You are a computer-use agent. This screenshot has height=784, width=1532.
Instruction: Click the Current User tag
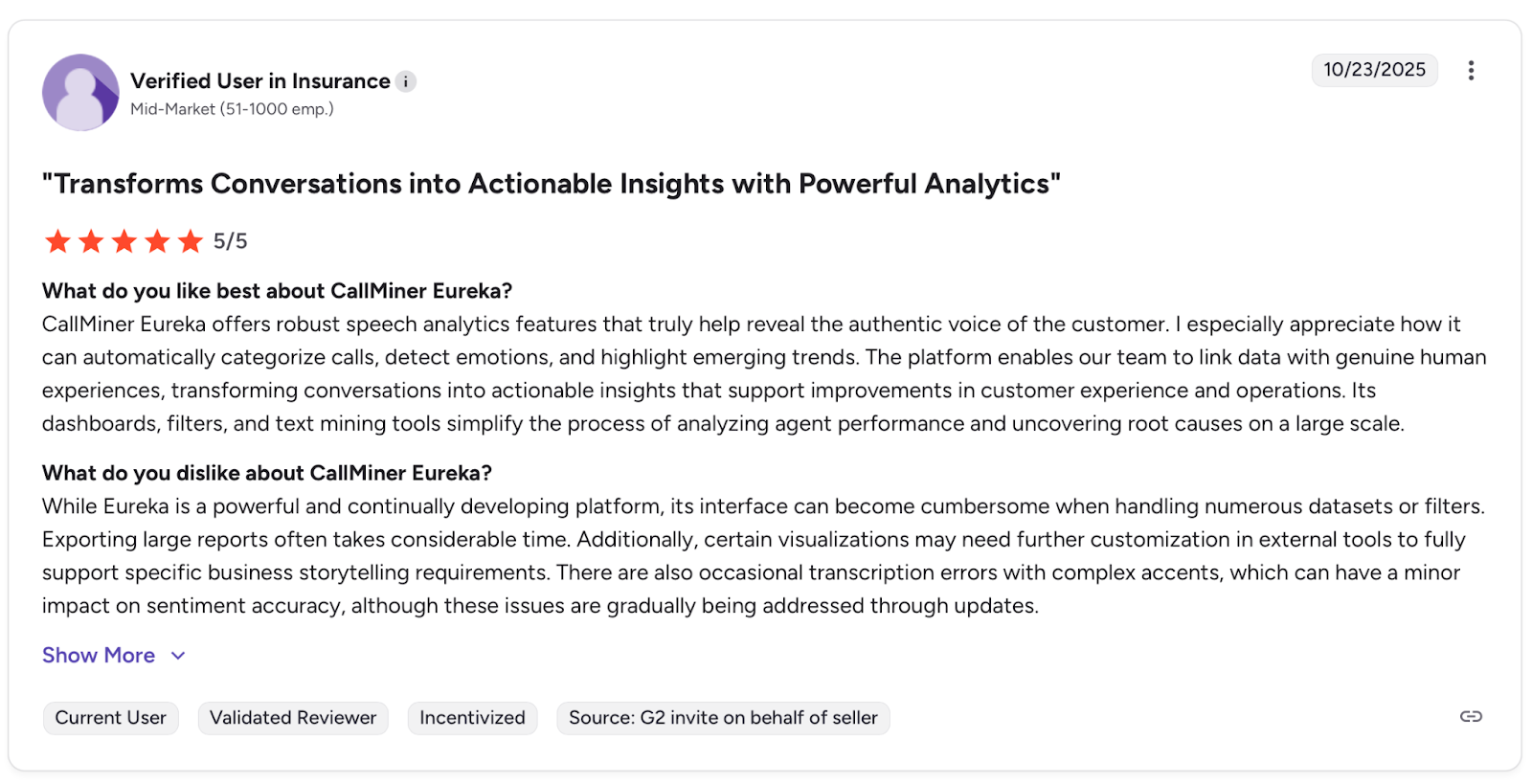pyautogui.click(x=111, y=718)
